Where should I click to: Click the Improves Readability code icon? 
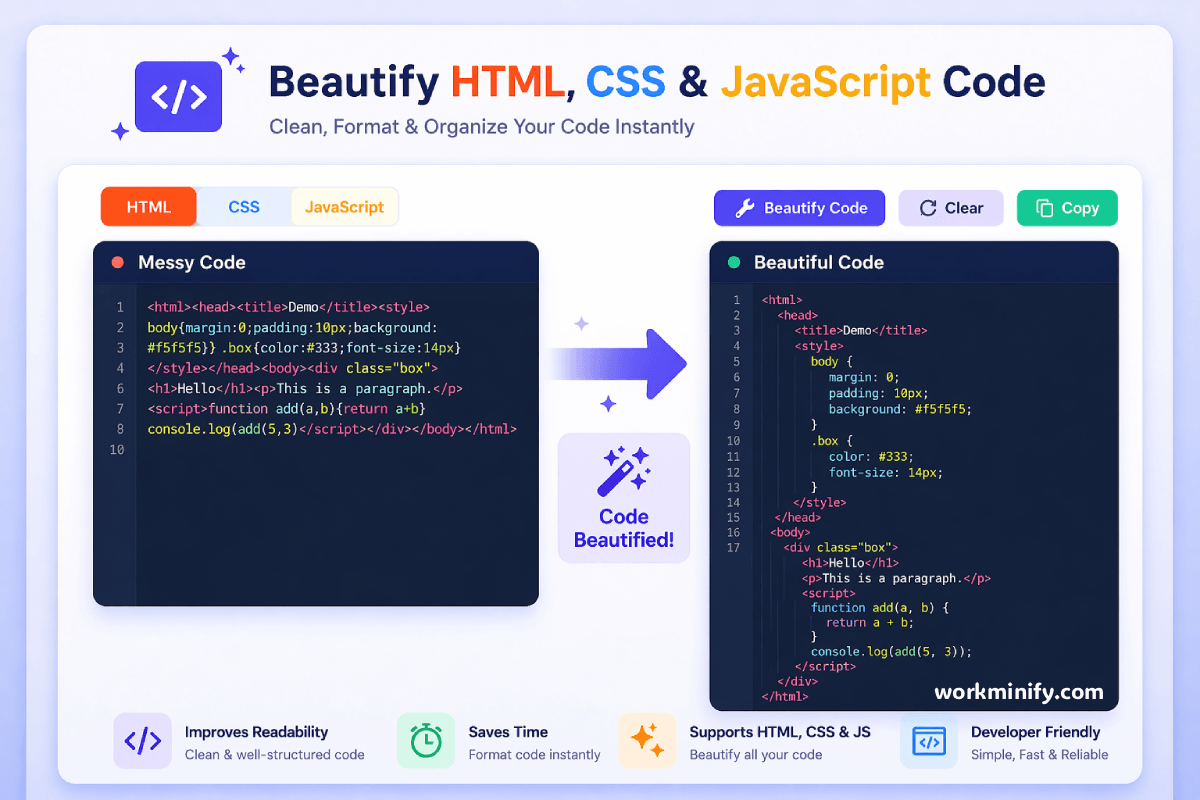pos(142,741)
